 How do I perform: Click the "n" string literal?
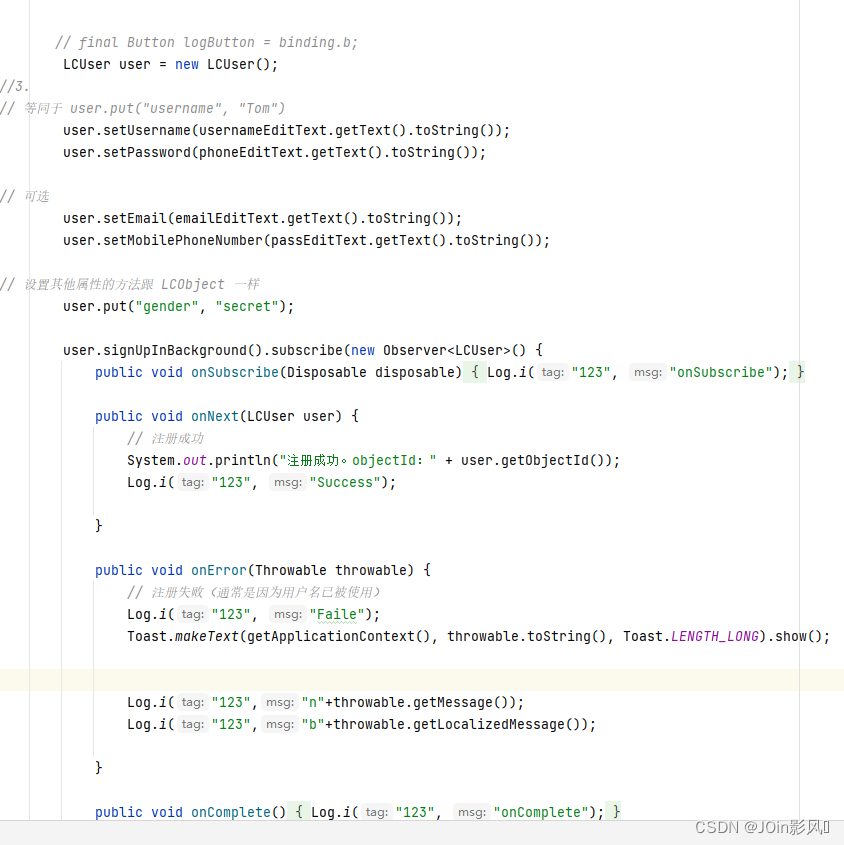pyautogui.click(x=313, y=702)
